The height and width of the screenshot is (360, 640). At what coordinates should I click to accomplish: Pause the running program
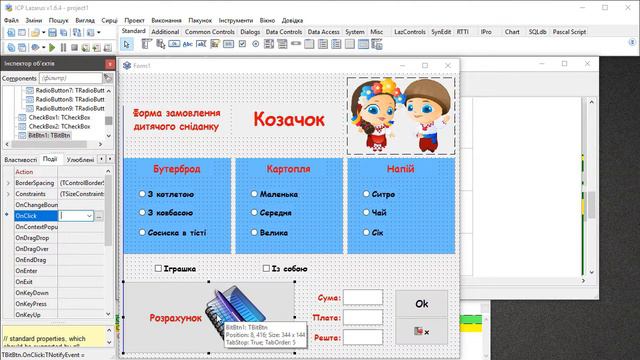point(63,48)
